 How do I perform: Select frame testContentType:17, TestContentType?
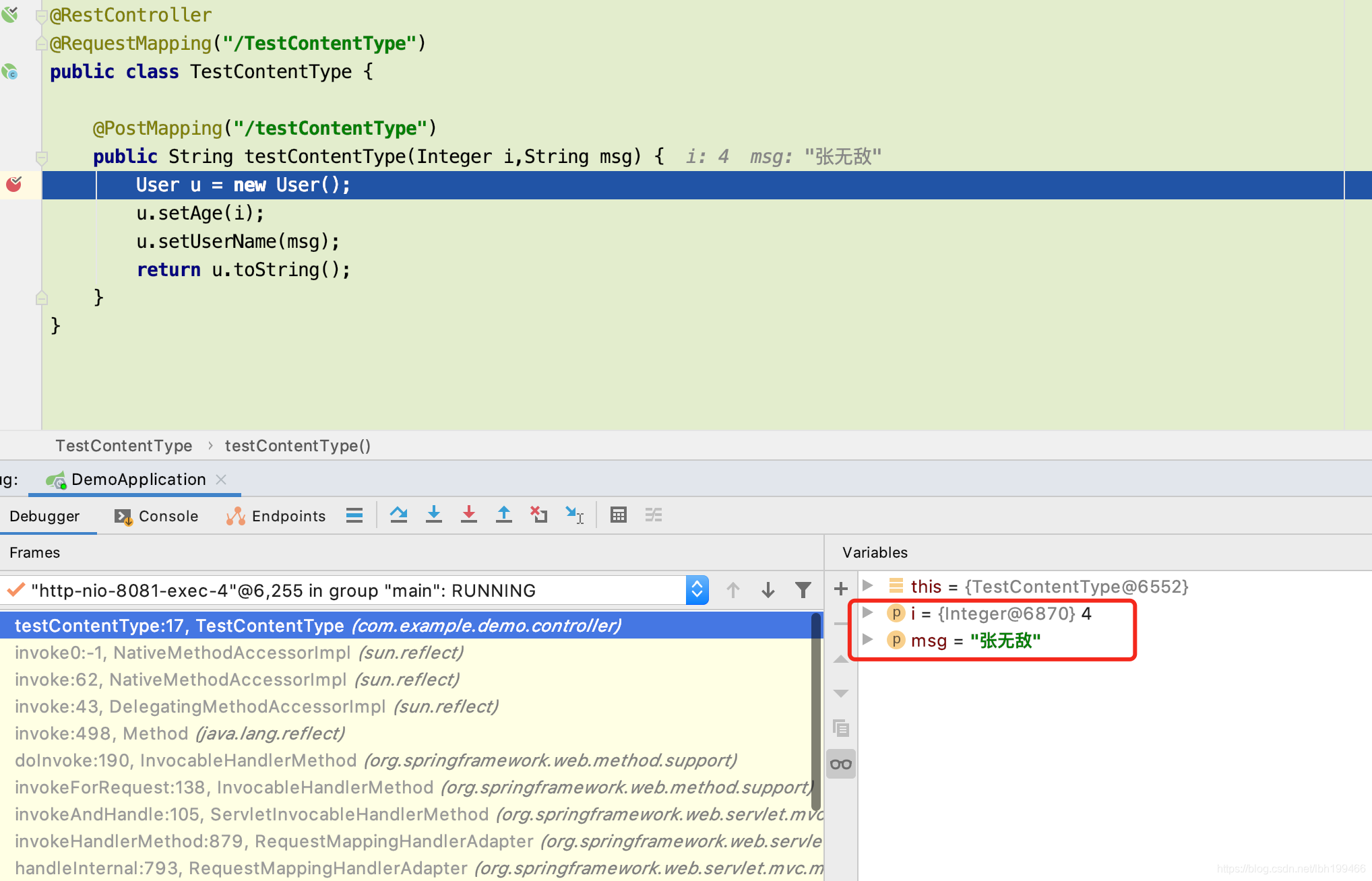pos(406,626)
